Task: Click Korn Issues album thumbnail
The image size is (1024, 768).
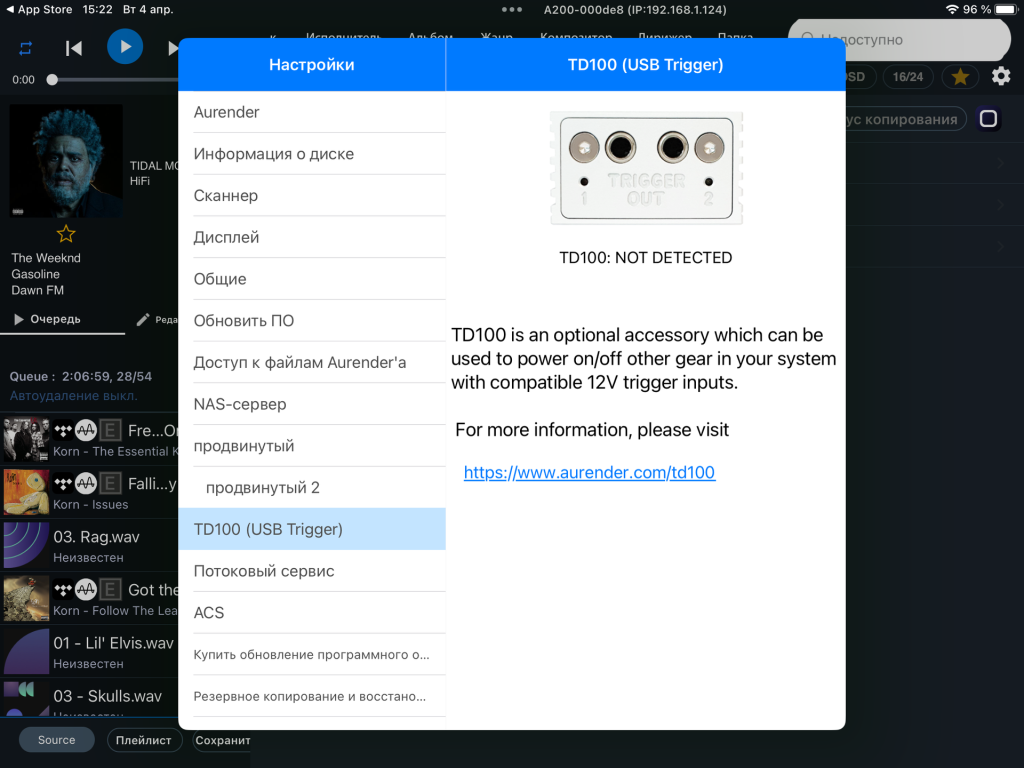Action: 26,492
